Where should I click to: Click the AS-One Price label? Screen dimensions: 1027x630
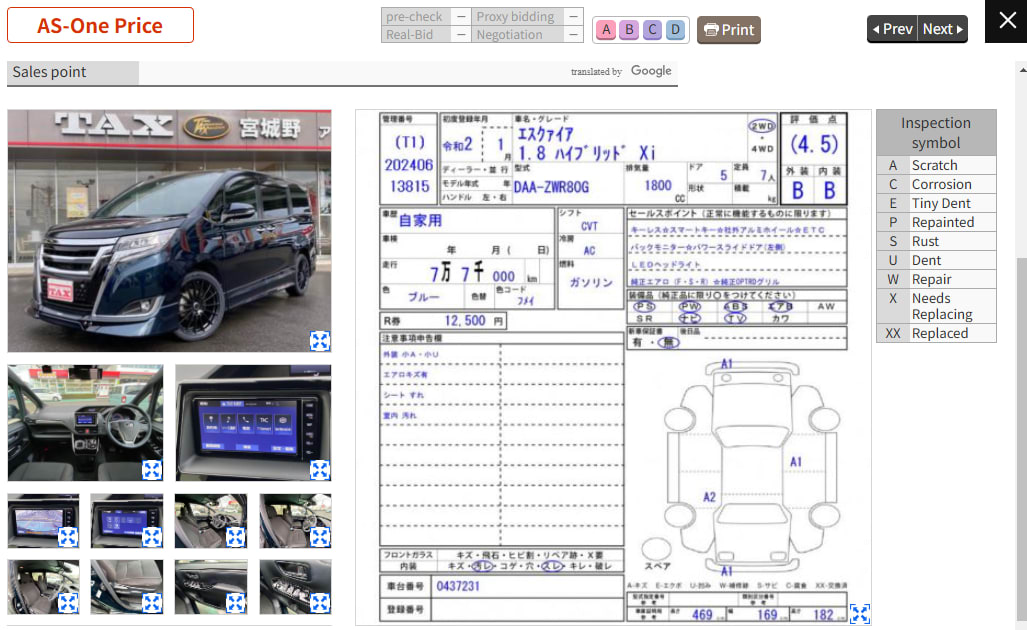pyautogui.click(x=100, y=26)
